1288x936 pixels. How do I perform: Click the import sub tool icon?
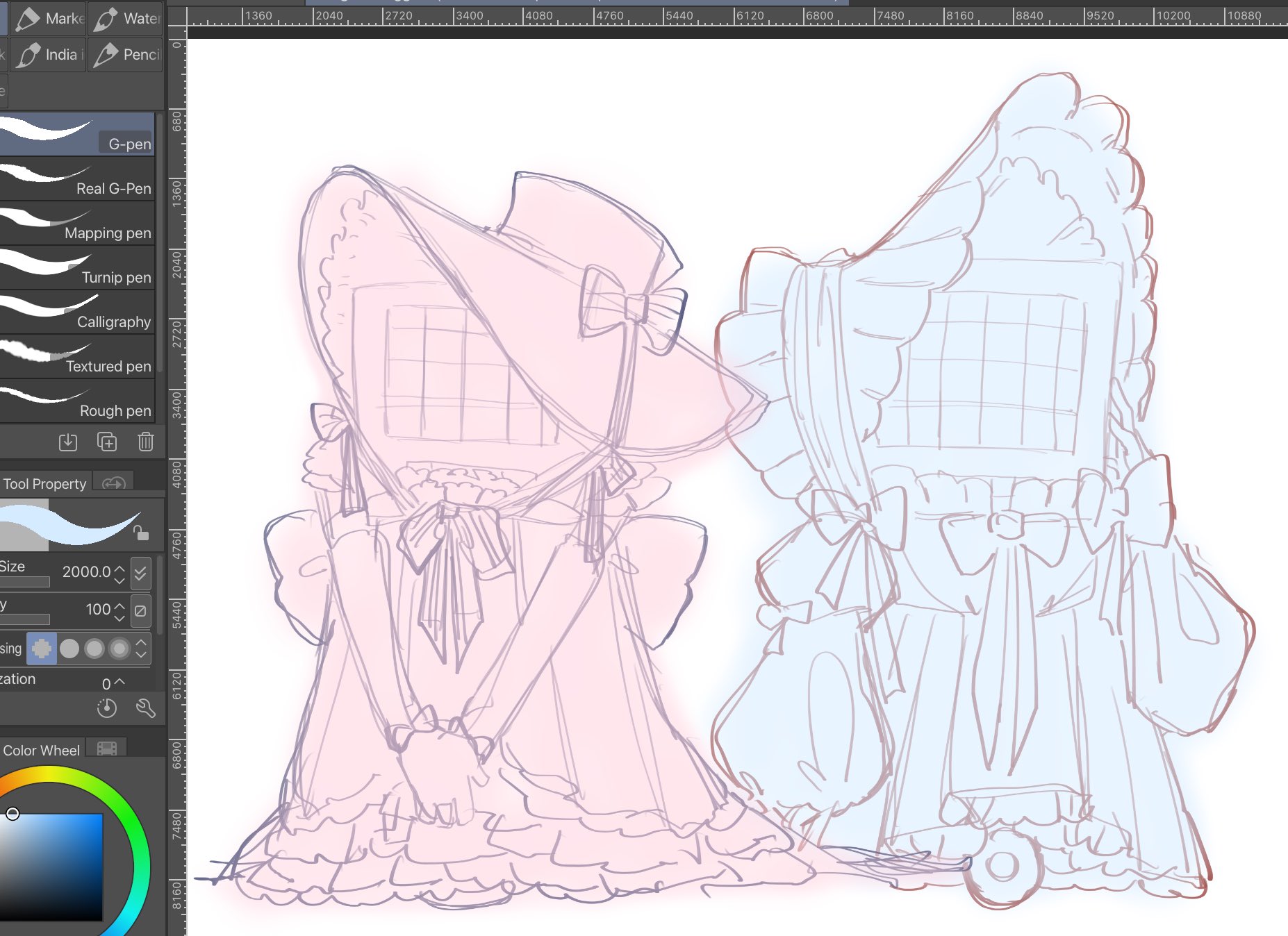[68, 442]
